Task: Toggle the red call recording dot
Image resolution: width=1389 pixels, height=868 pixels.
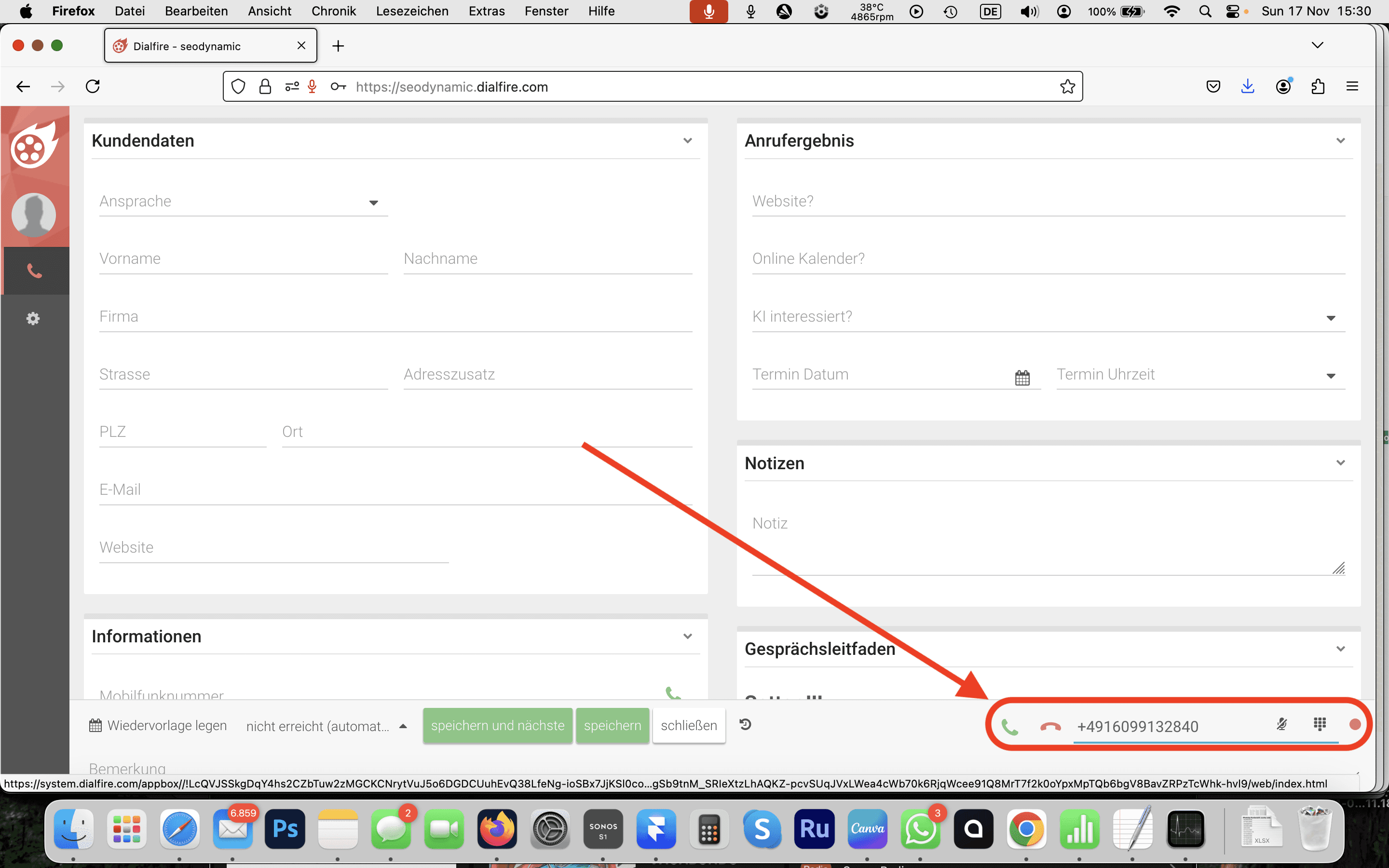Action: [x=1355, y=724]
